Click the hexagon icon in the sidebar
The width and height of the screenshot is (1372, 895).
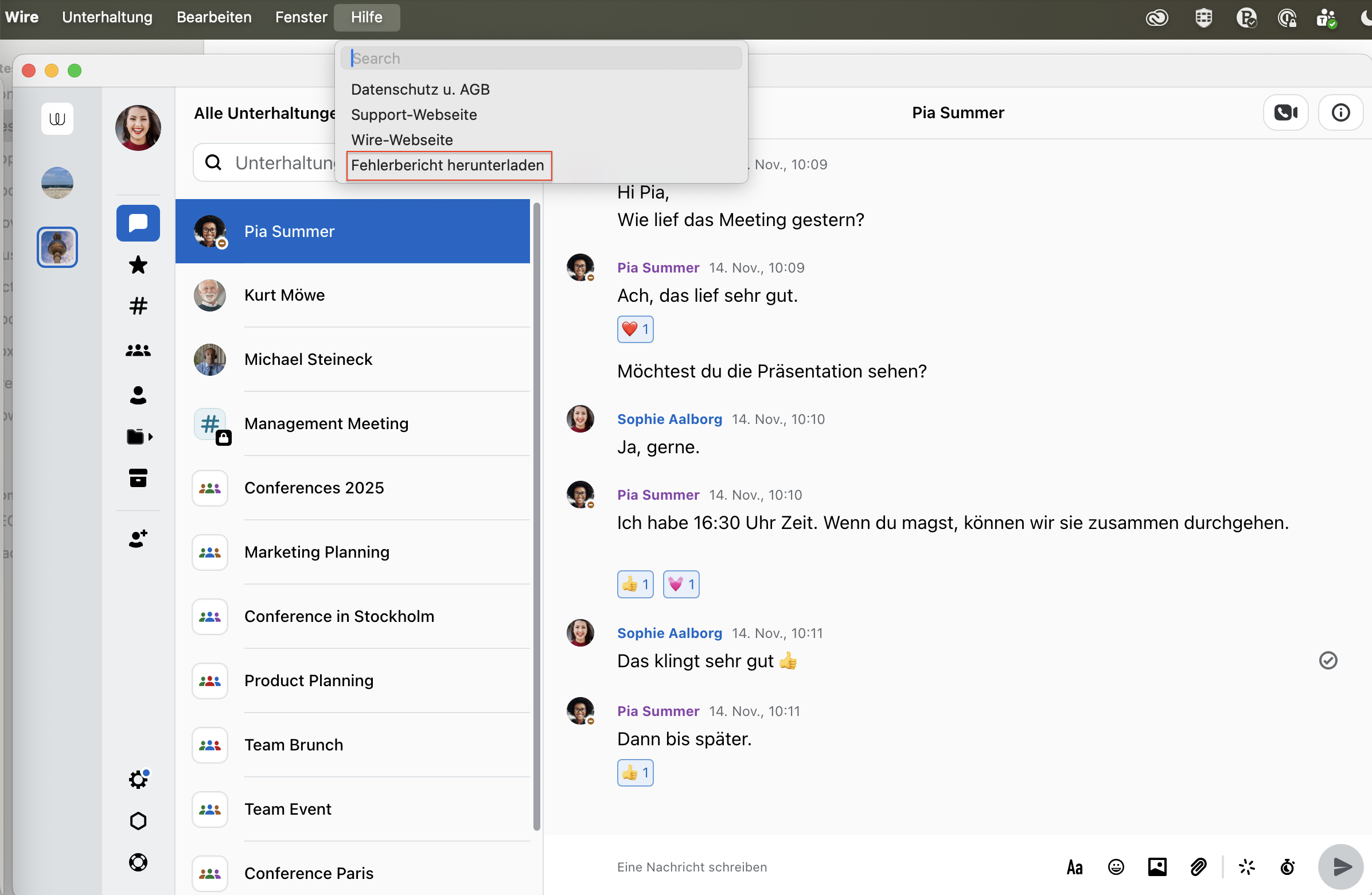click(x=138, y=820)
